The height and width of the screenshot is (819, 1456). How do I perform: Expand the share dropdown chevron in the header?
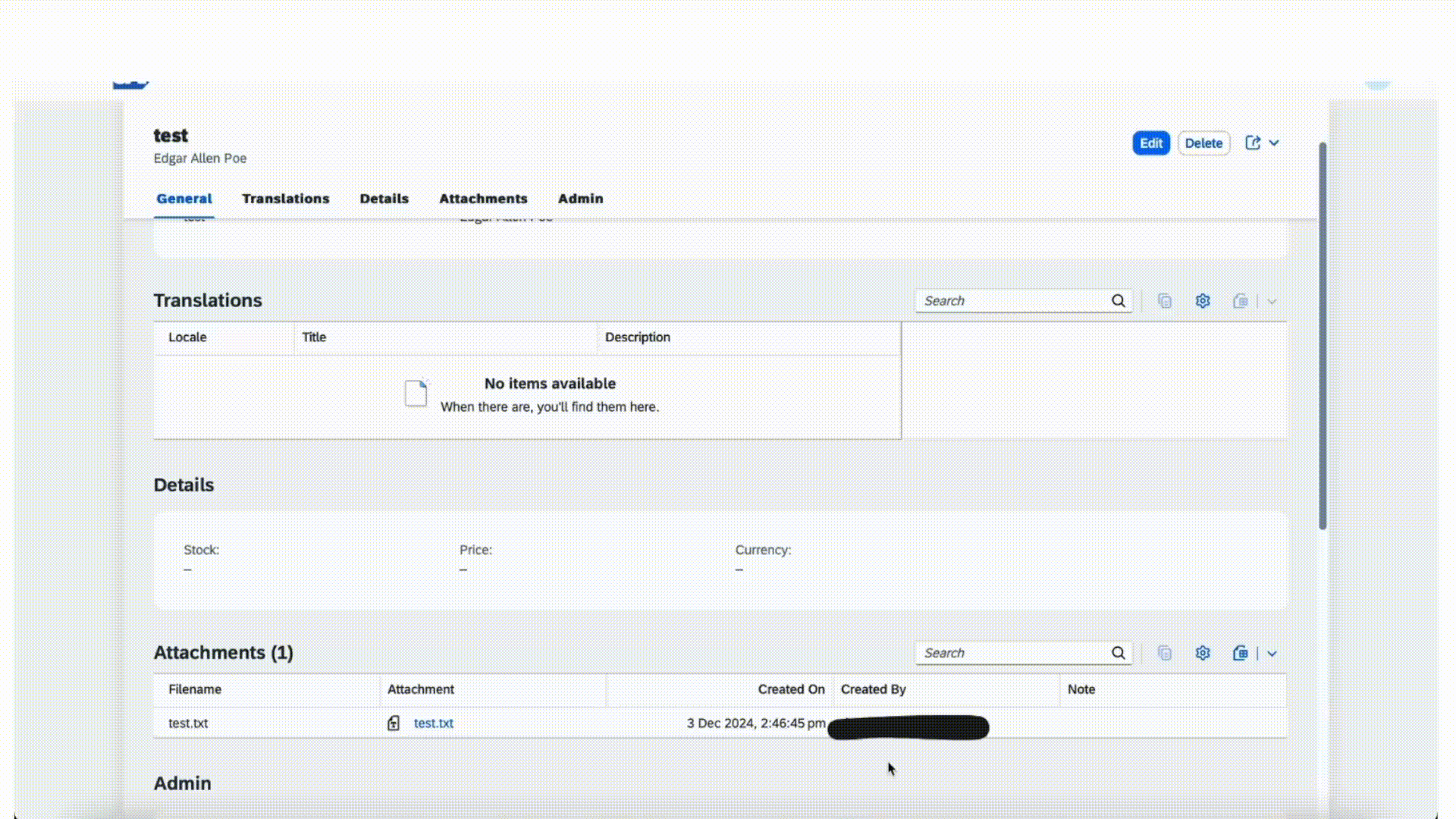click(1274, 143)
